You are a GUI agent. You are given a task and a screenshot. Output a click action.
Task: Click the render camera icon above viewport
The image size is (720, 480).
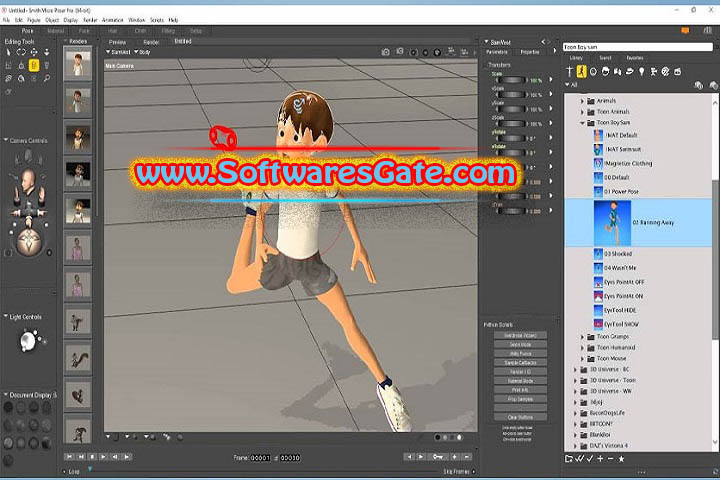(385, 52)
